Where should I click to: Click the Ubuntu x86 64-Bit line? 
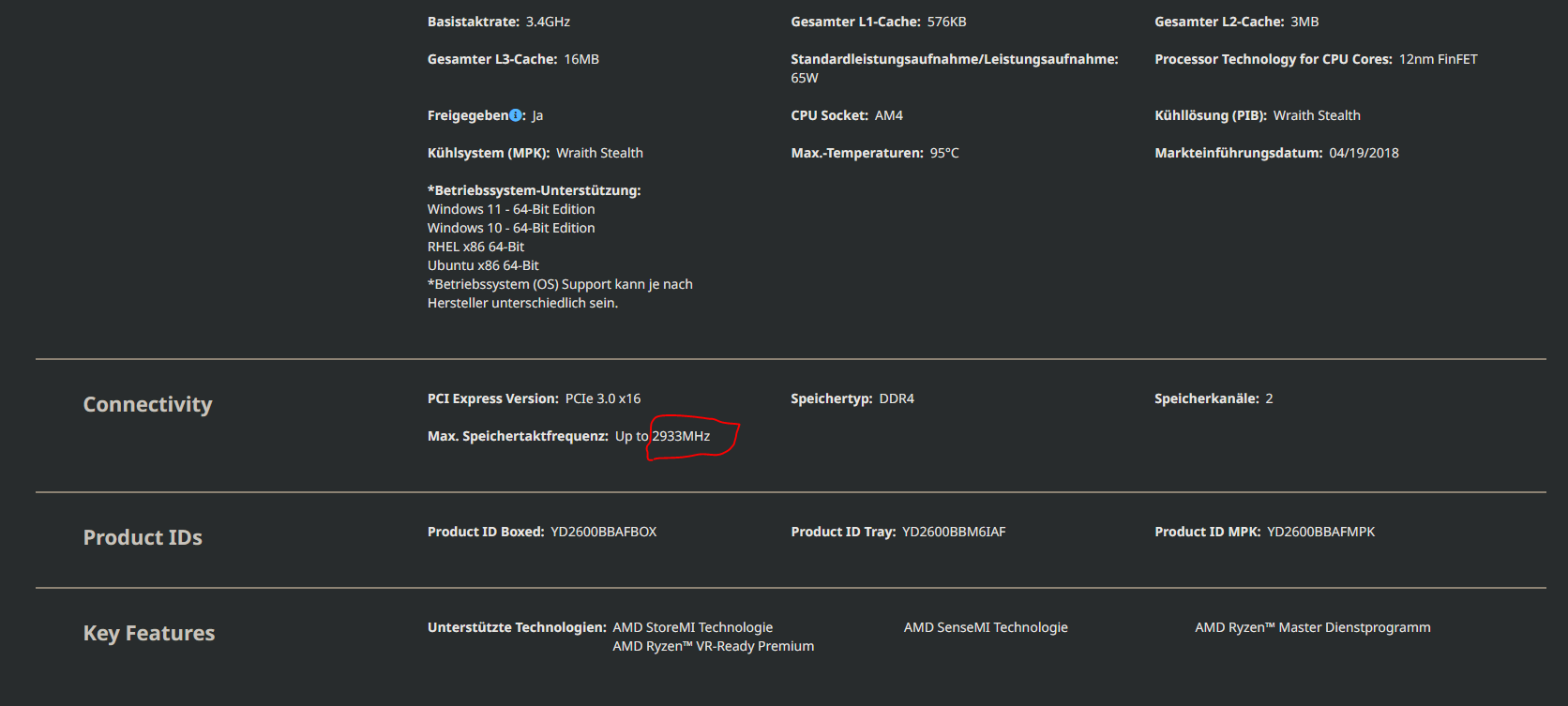pyautogui.click(x=483, y=265)
